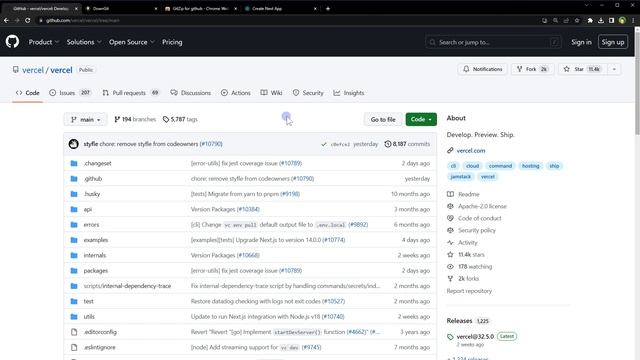
Task: Close the Create Next App tab
Action: coord(315,8)
